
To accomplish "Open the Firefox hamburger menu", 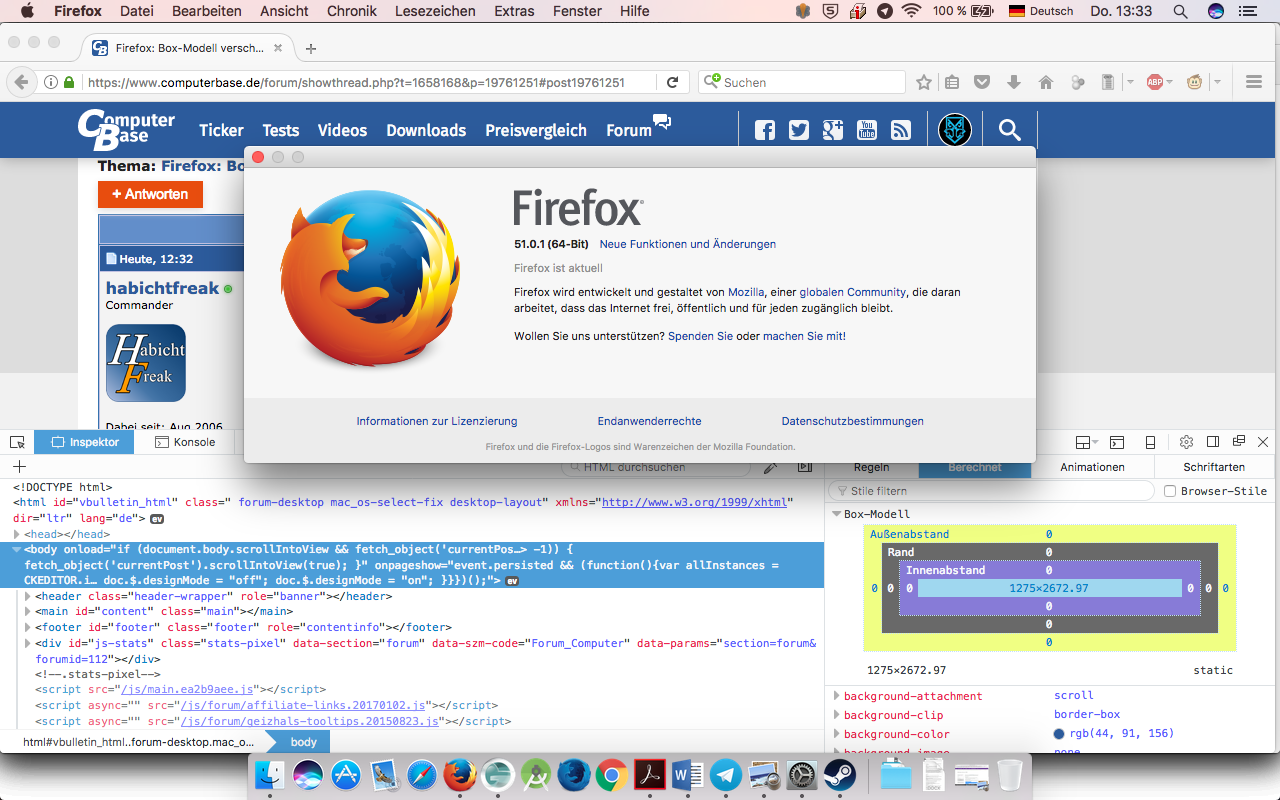I will click(1254, 82).
